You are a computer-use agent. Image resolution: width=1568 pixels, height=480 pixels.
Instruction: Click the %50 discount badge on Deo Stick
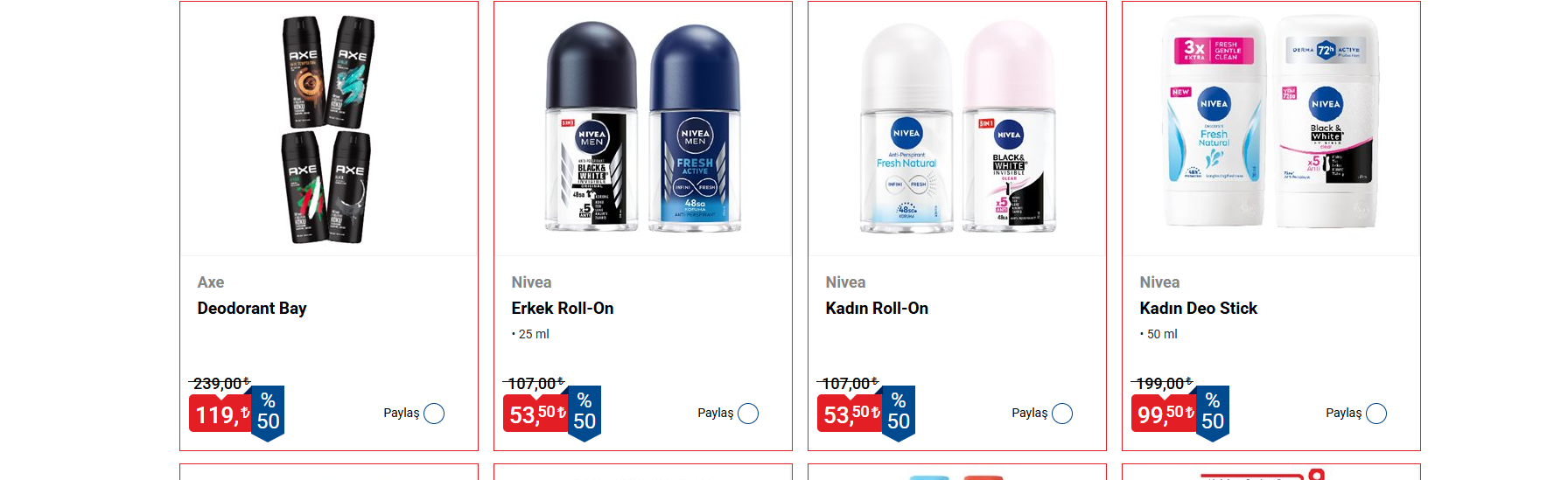(1213, 413)
